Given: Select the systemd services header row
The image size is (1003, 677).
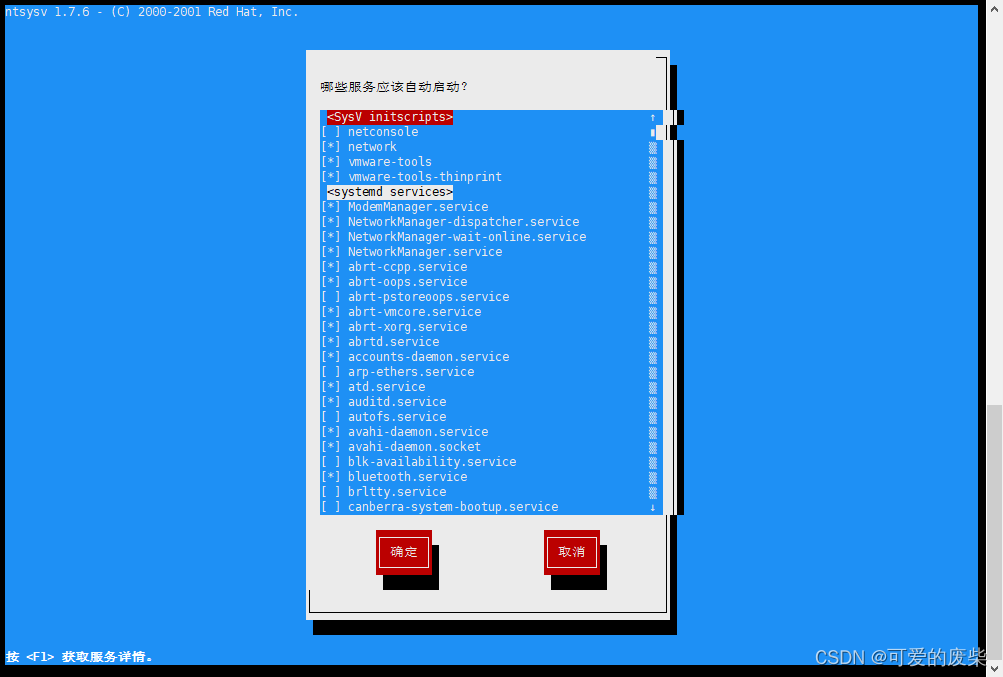Looking at the screenshot, I should [x=390, y=192].
